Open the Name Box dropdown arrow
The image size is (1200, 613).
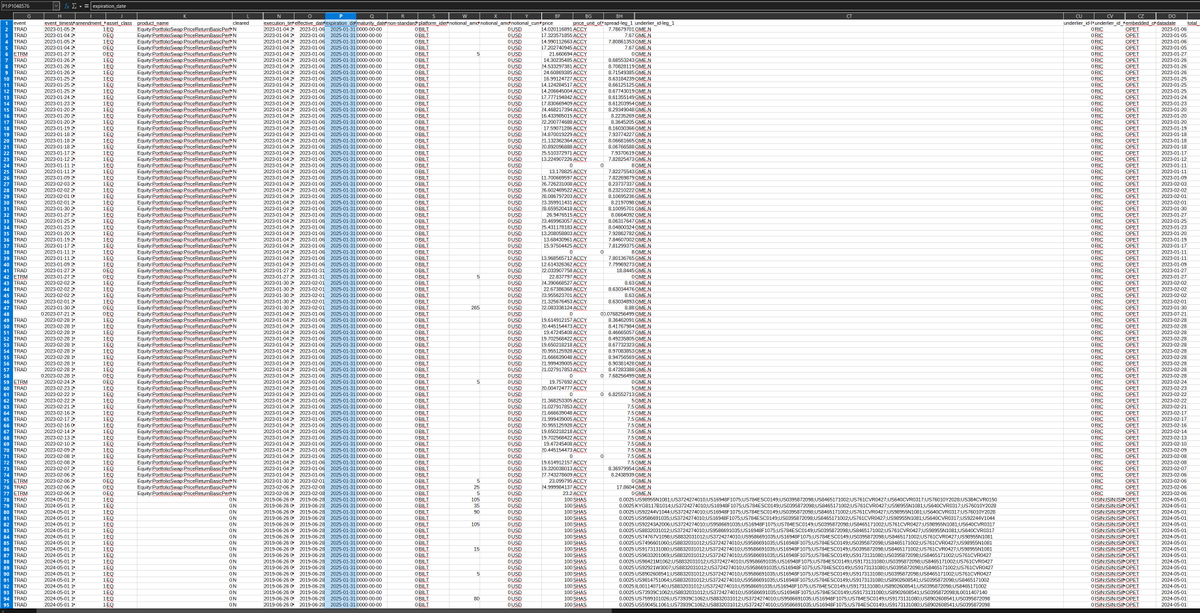coord(57,6)
